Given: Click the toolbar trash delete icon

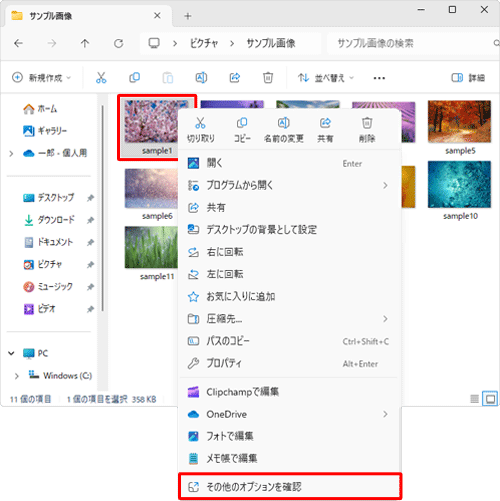Looking at the screenshot, I should click(268, 78).
